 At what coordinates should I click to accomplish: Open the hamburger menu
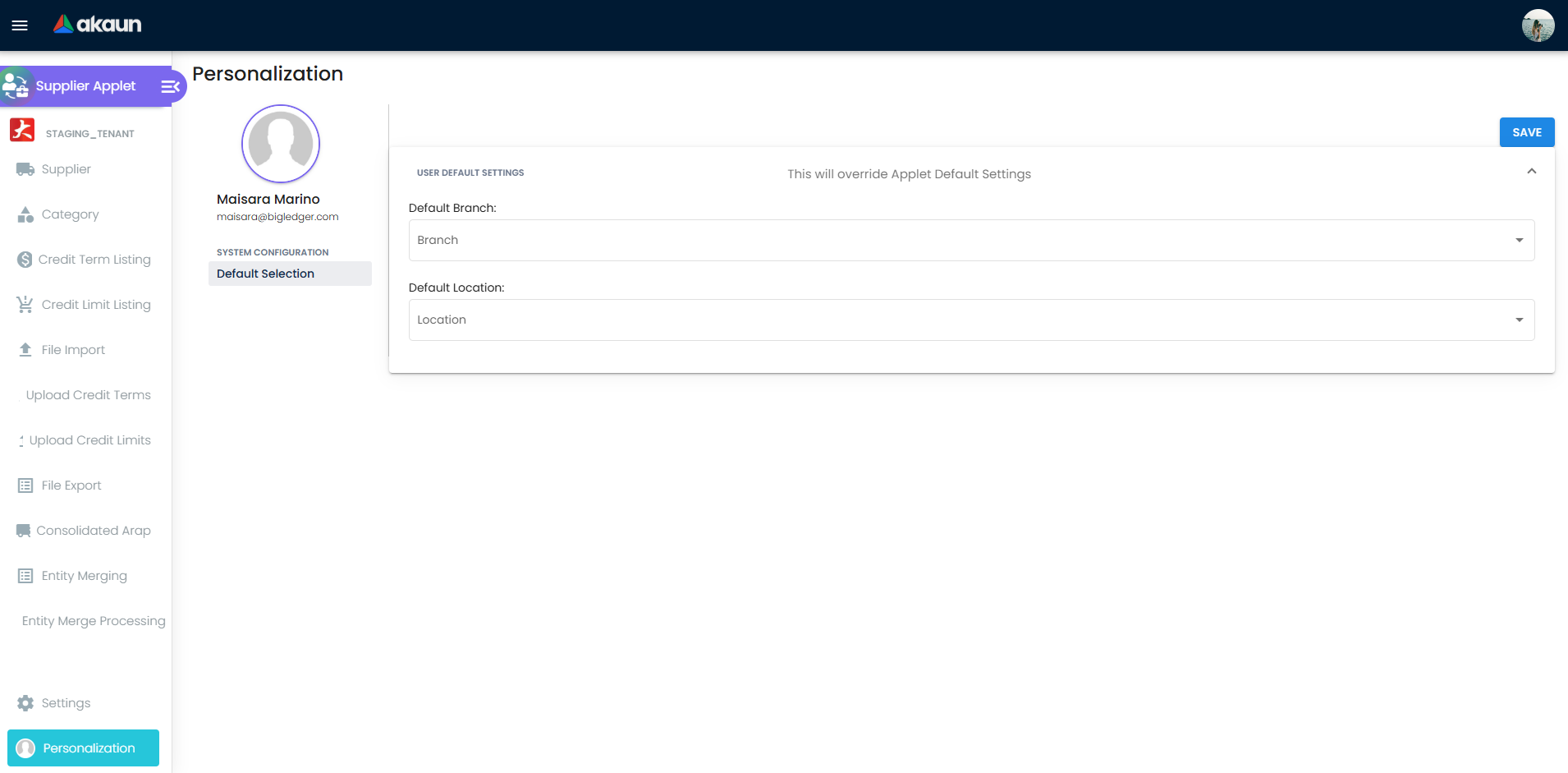click(x=20, y=25)
